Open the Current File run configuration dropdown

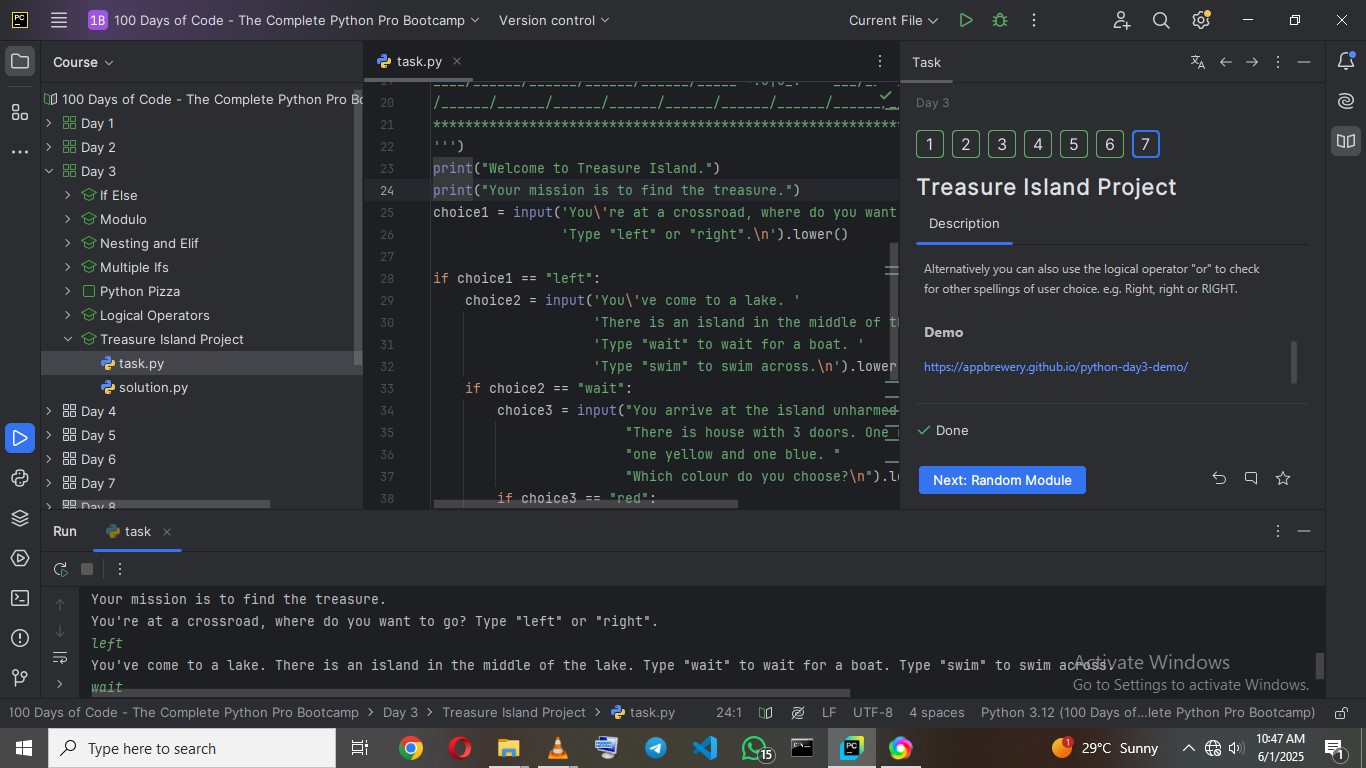pos(893,20)
